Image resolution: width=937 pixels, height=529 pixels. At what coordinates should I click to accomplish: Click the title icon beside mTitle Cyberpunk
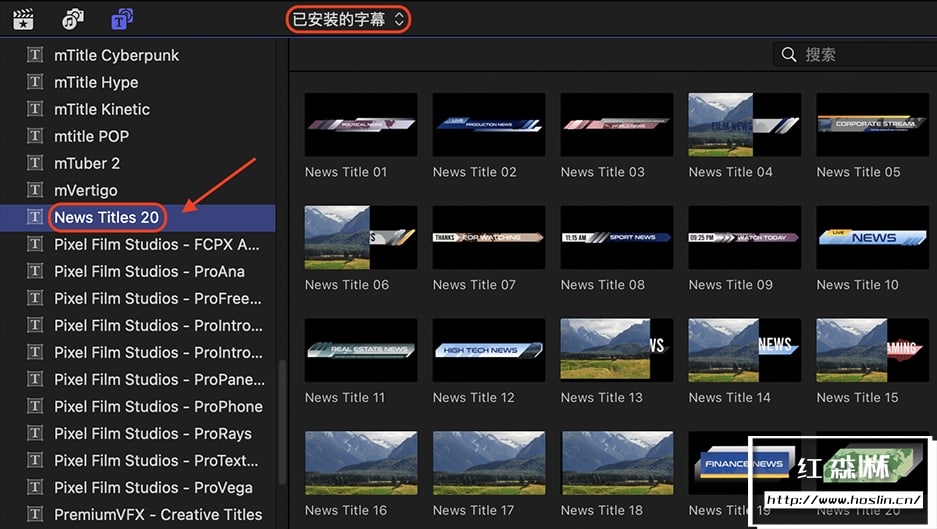tap(35, 55)
